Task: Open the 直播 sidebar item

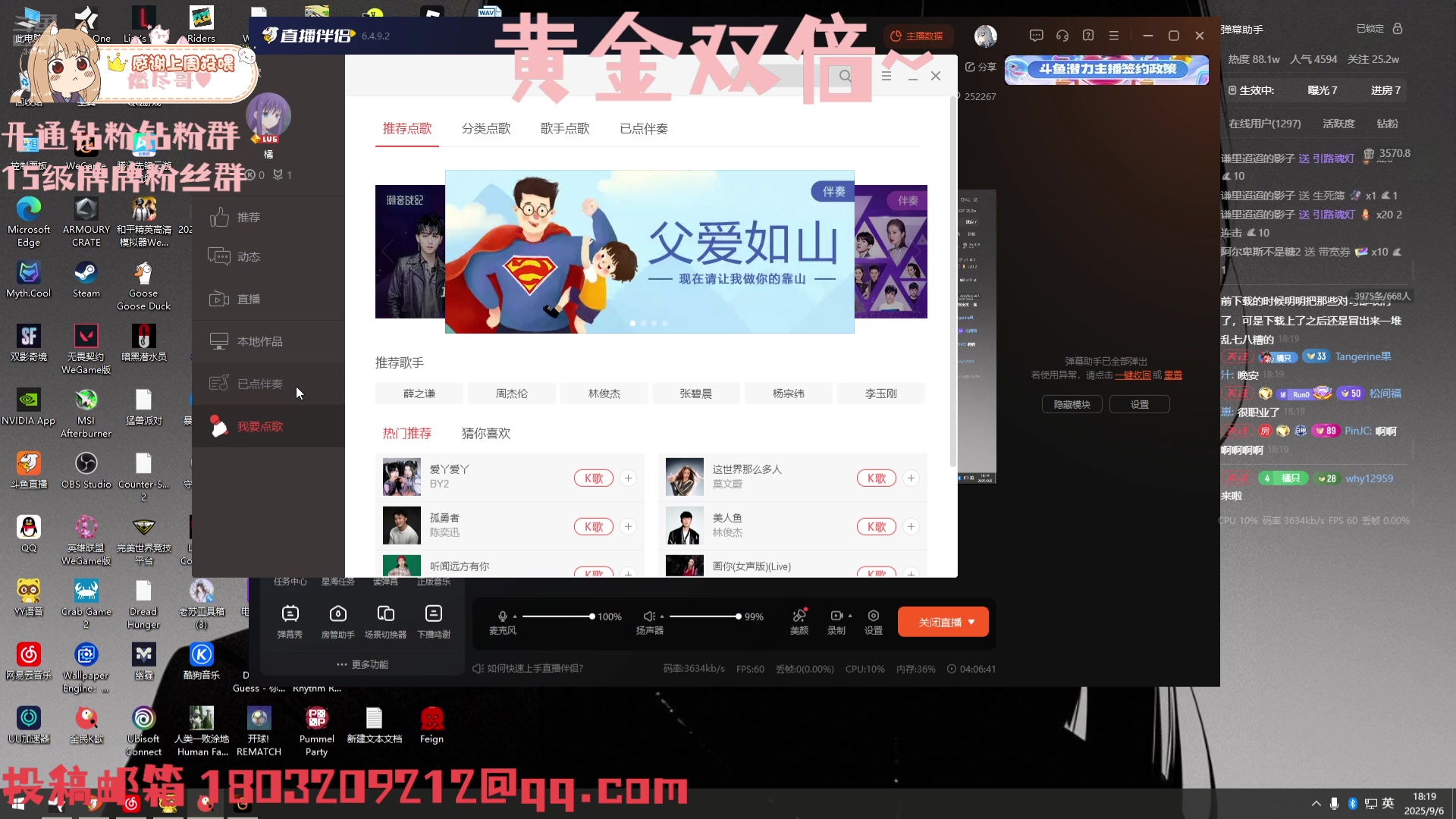Action: 268,299
